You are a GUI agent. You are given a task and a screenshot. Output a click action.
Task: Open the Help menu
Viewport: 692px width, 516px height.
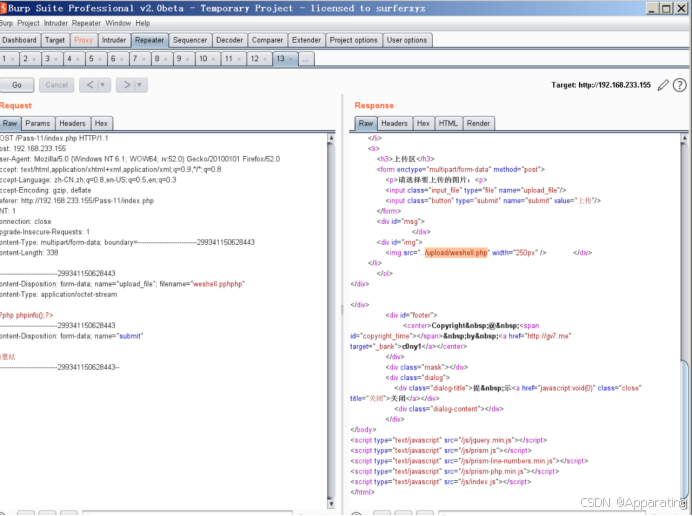tap(143, 23)
